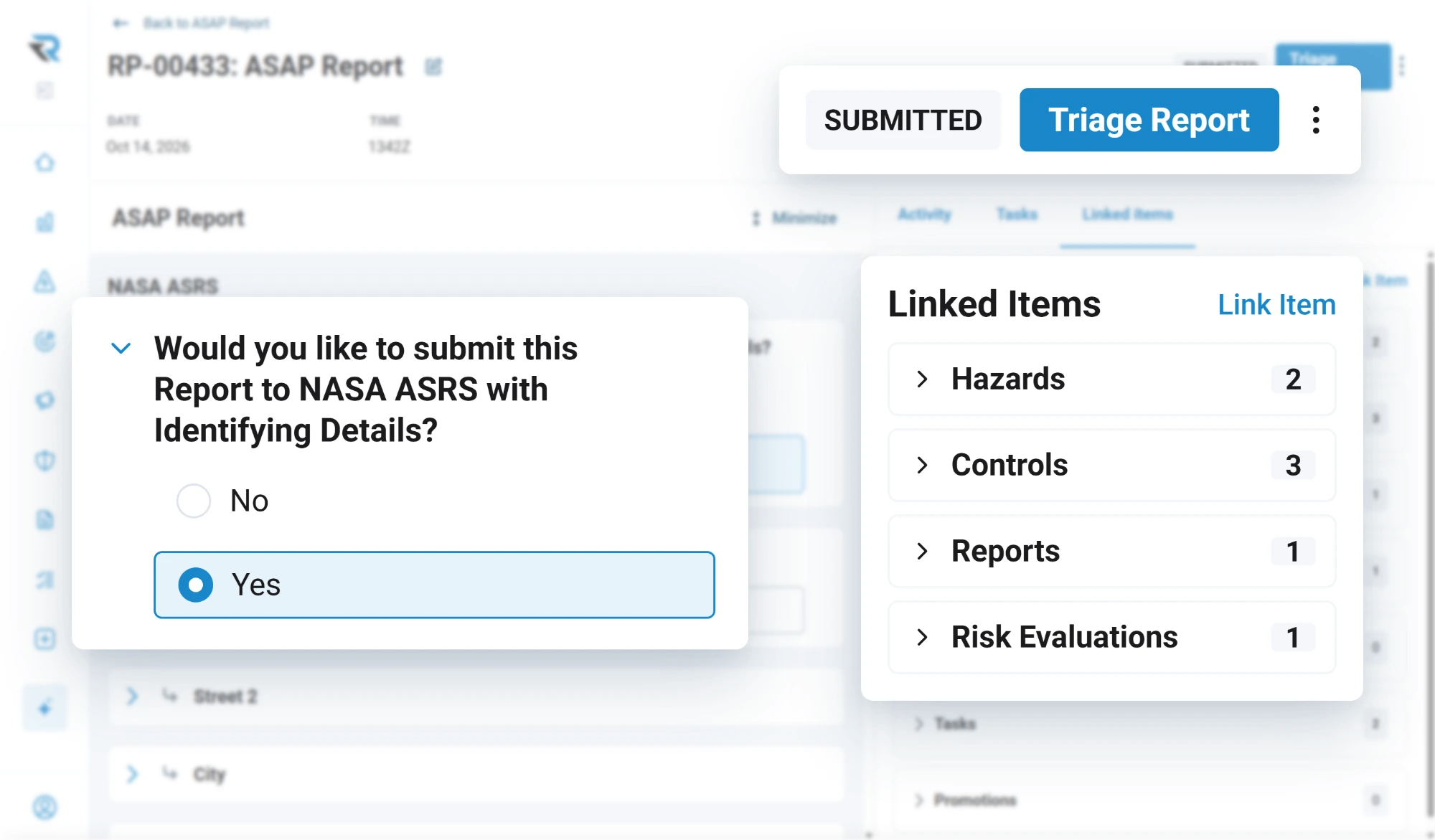Expand the Hazards linked items row
The image size is (1435, 840).
(x=1111, y=379)
